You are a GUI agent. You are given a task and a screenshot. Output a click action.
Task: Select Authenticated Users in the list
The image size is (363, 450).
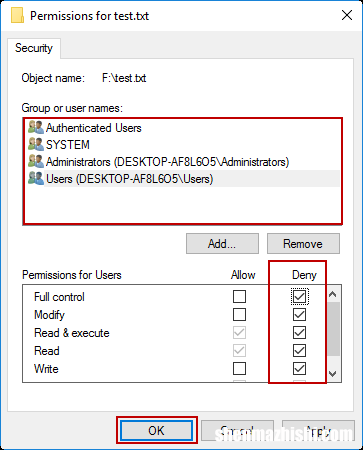pos(183,128)
